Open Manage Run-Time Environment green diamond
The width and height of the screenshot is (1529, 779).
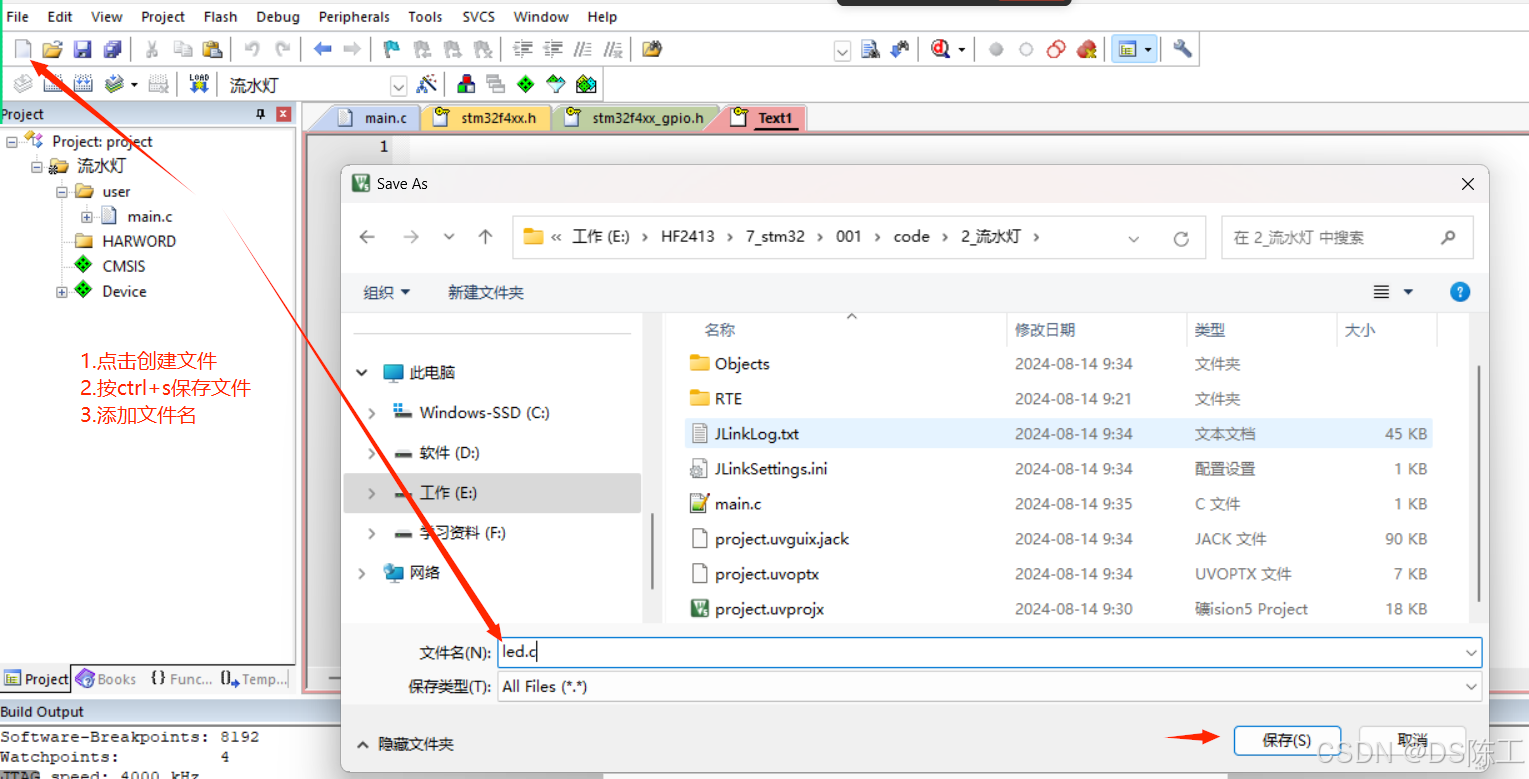(x=526, y=84)
